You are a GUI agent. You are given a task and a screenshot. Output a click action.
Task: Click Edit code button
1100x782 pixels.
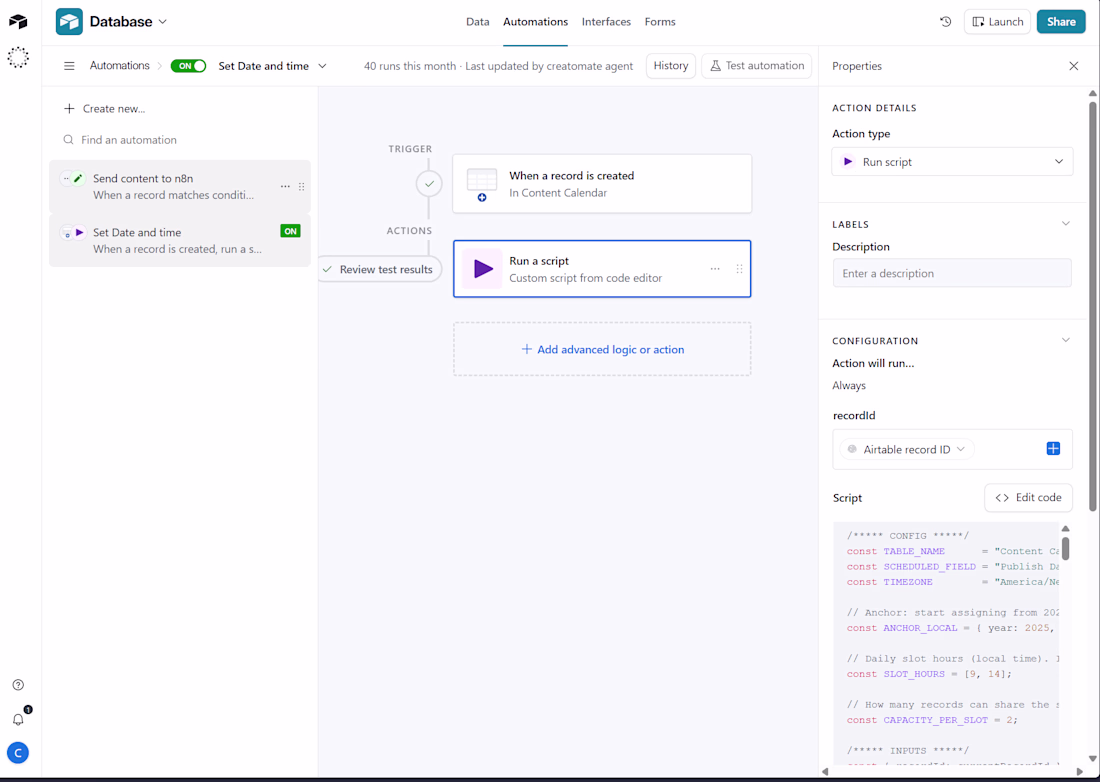click(x=1028, y=498)
